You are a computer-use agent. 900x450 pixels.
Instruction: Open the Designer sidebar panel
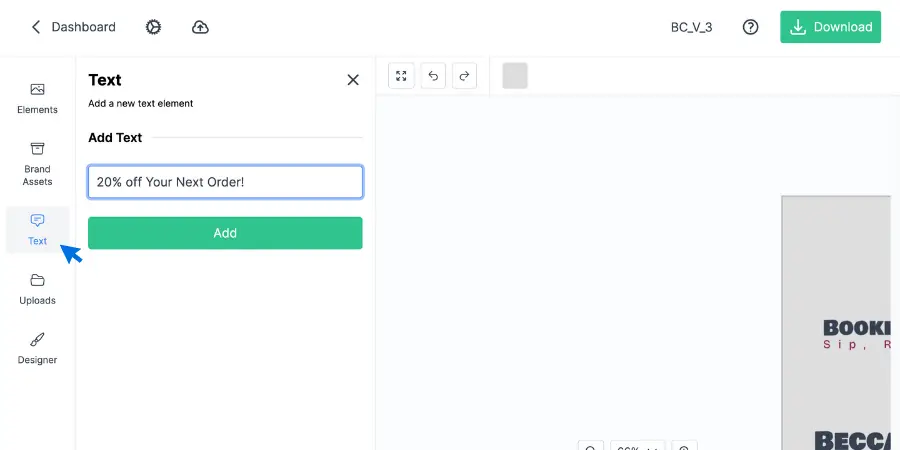click(37, 349)
